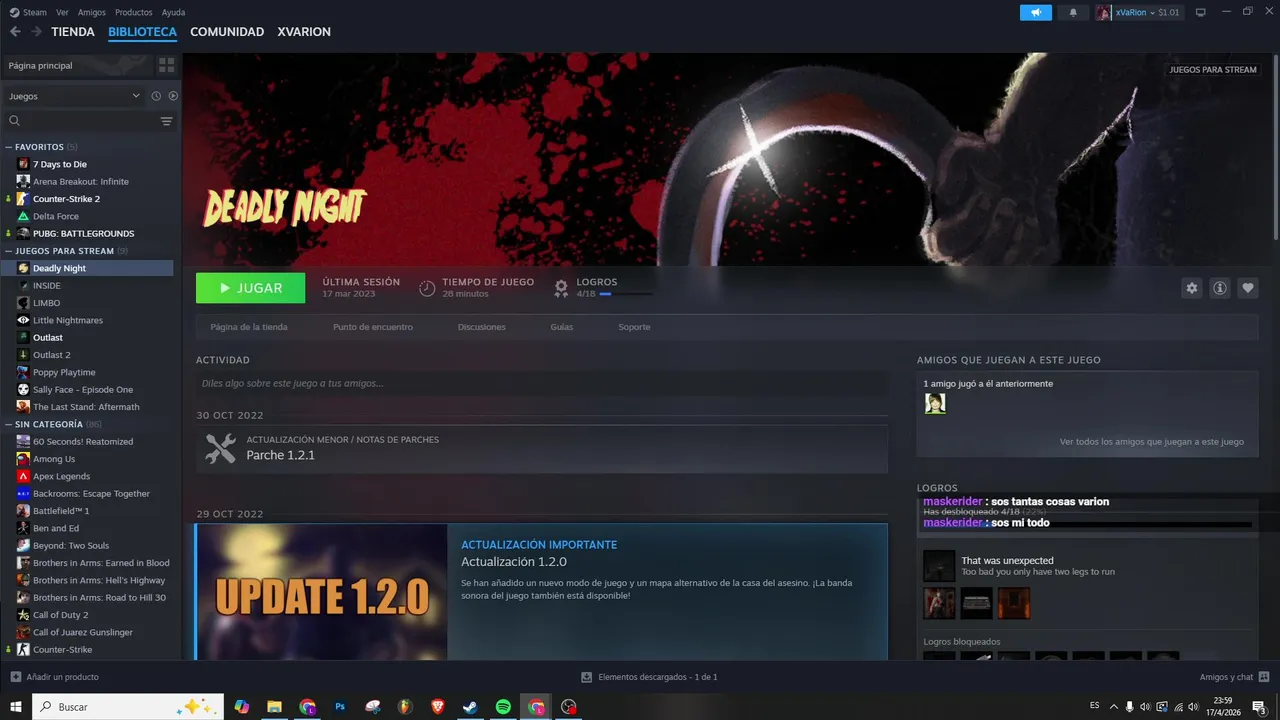
Task: Open Parche 1.2.1 patch notes
Action: [x=542, y=449]
